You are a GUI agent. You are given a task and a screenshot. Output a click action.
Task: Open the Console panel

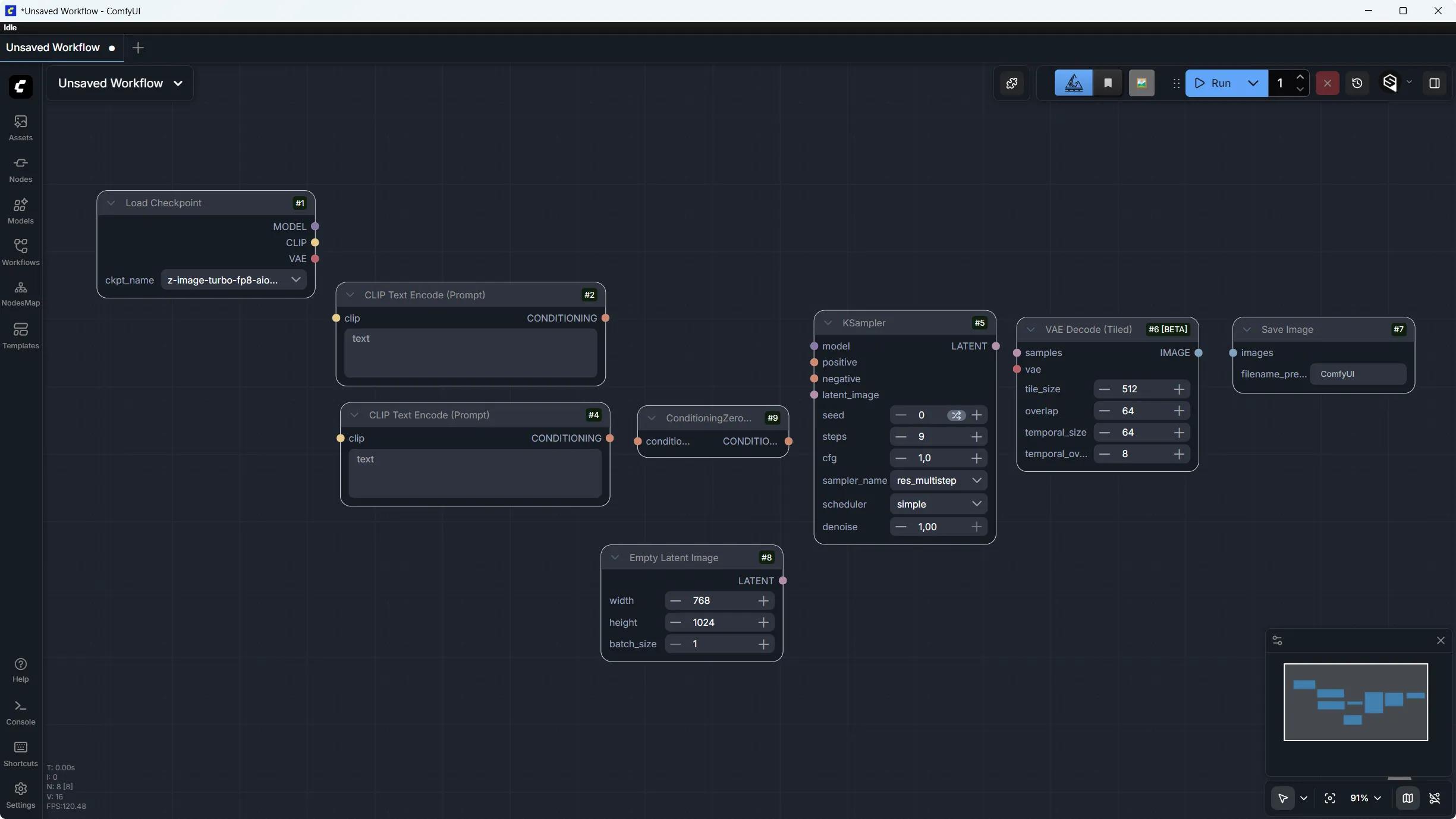point(21,712)
